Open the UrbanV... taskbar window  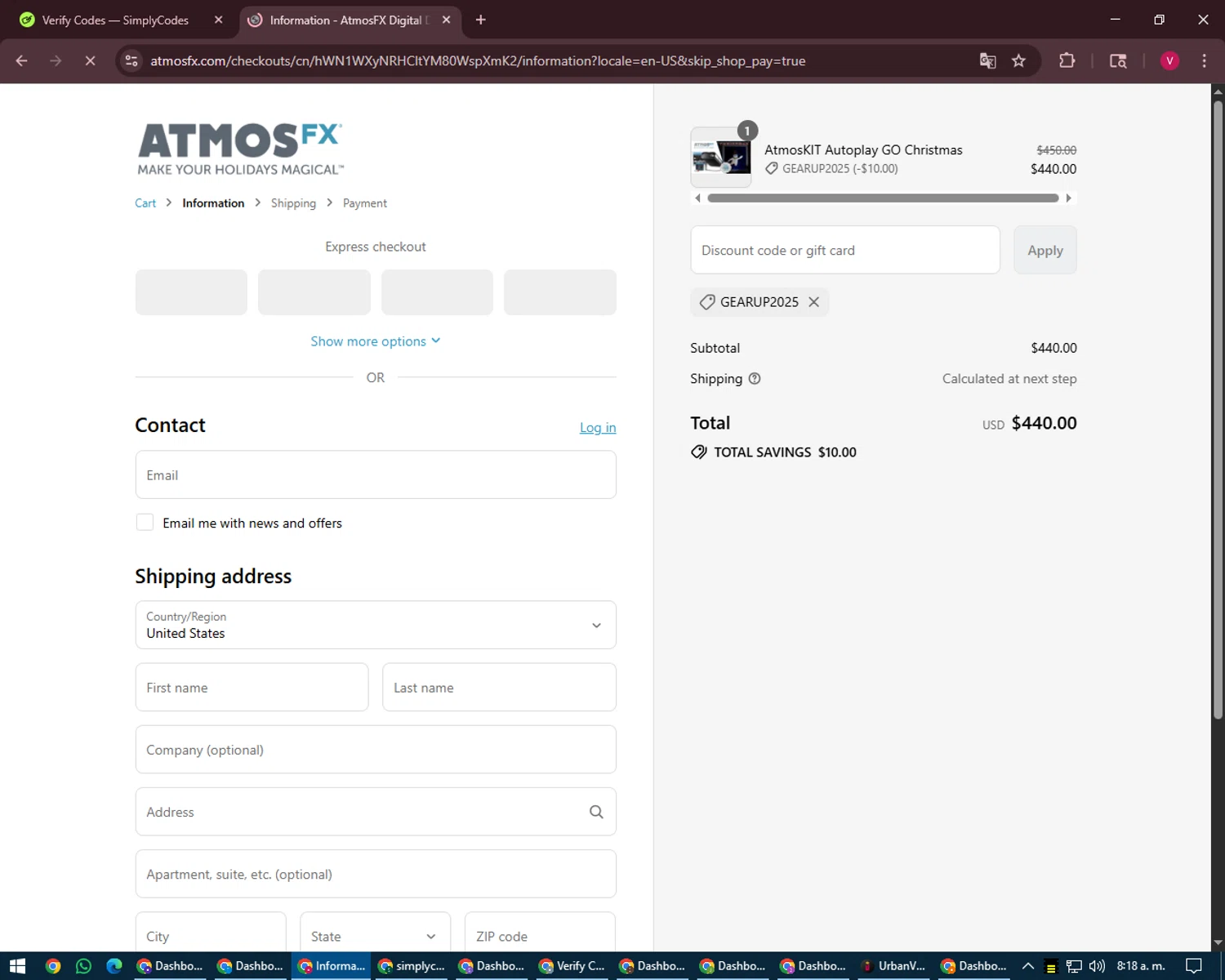tap(892, 966)
